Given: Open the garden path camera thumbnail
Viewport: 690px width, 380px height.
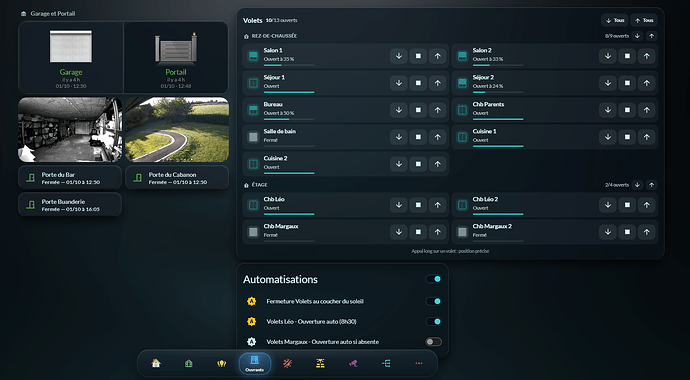Looking at the screenshot, I should [x=177, y=129].
